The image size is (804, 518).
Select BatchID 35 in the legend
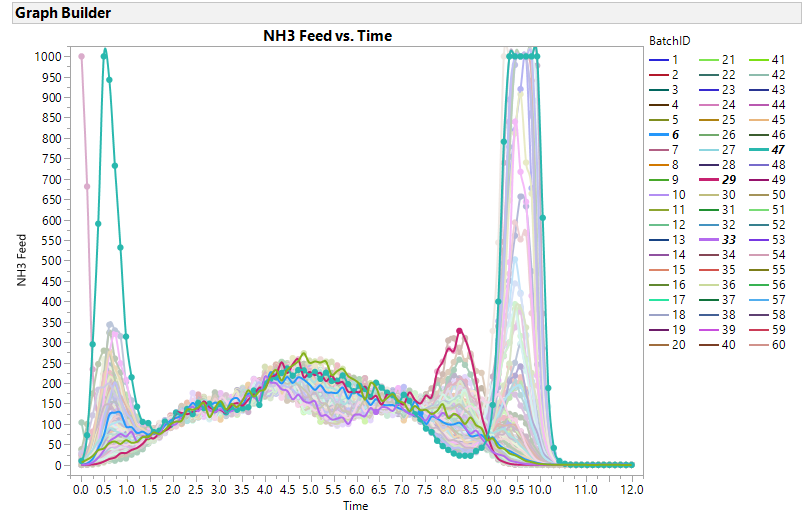click(717, 270)
